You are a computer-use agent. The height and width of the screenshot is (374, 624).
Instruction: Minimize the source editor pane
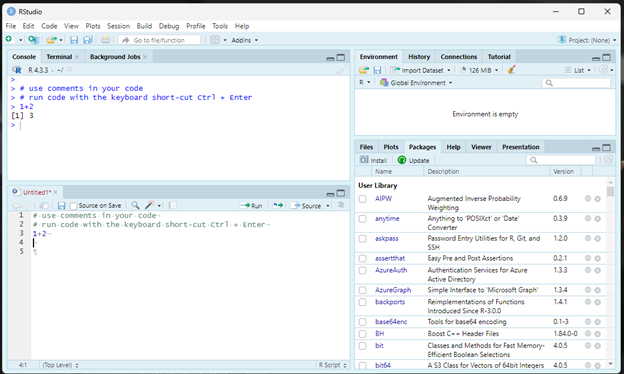[330, 194]
